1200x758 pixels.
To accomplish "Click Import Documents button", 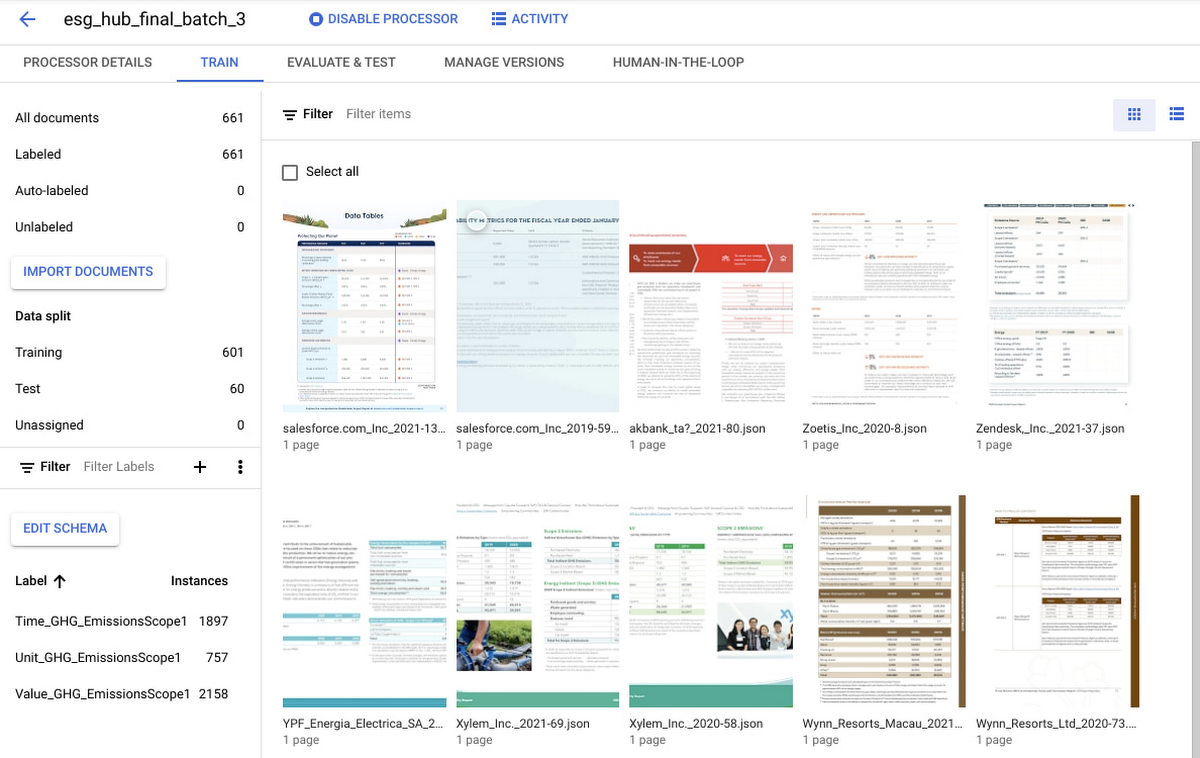I will pos(88,272).
